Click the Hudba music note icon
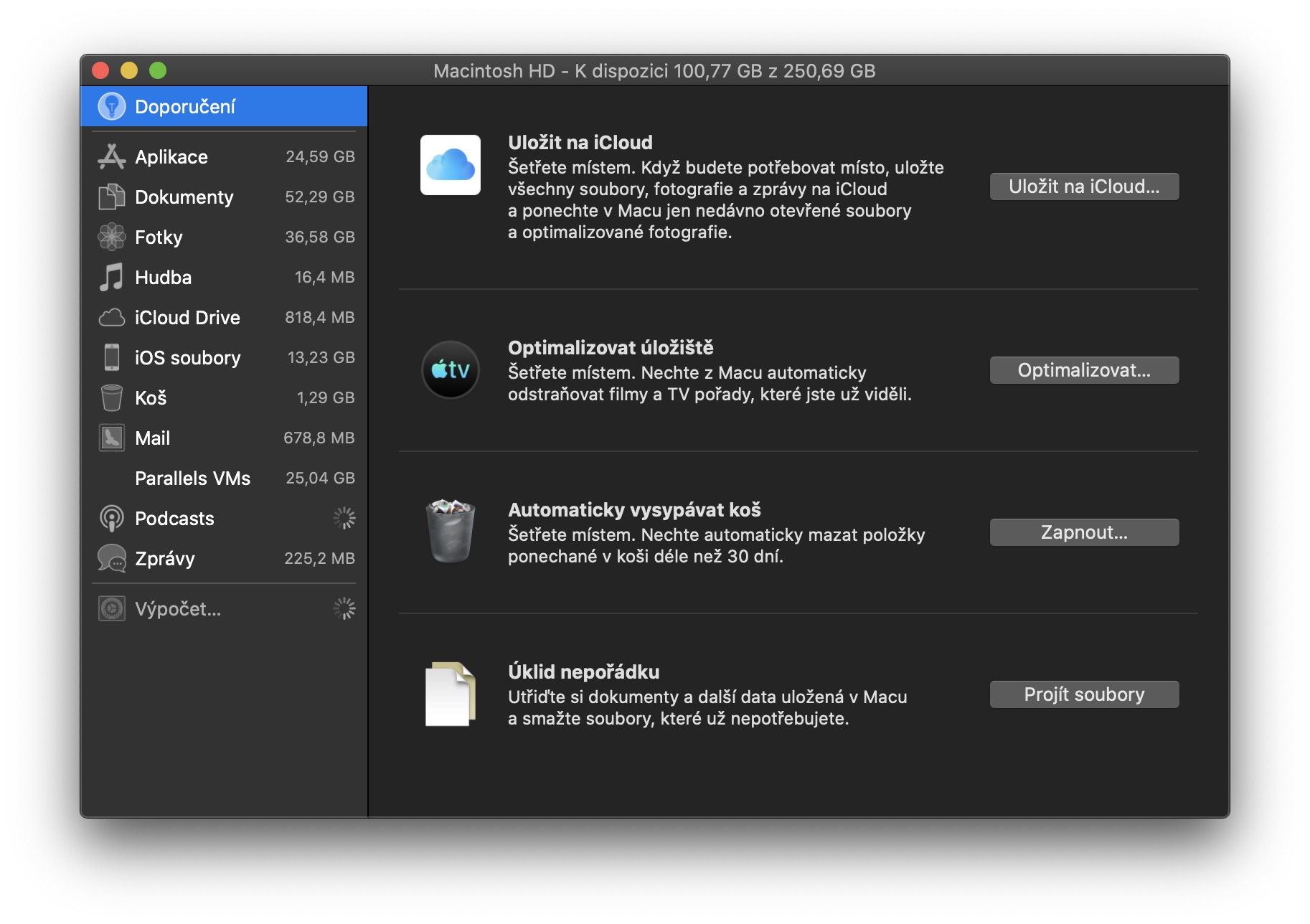Viewport: 1310px width, 924px height. [x=111, y=277]
